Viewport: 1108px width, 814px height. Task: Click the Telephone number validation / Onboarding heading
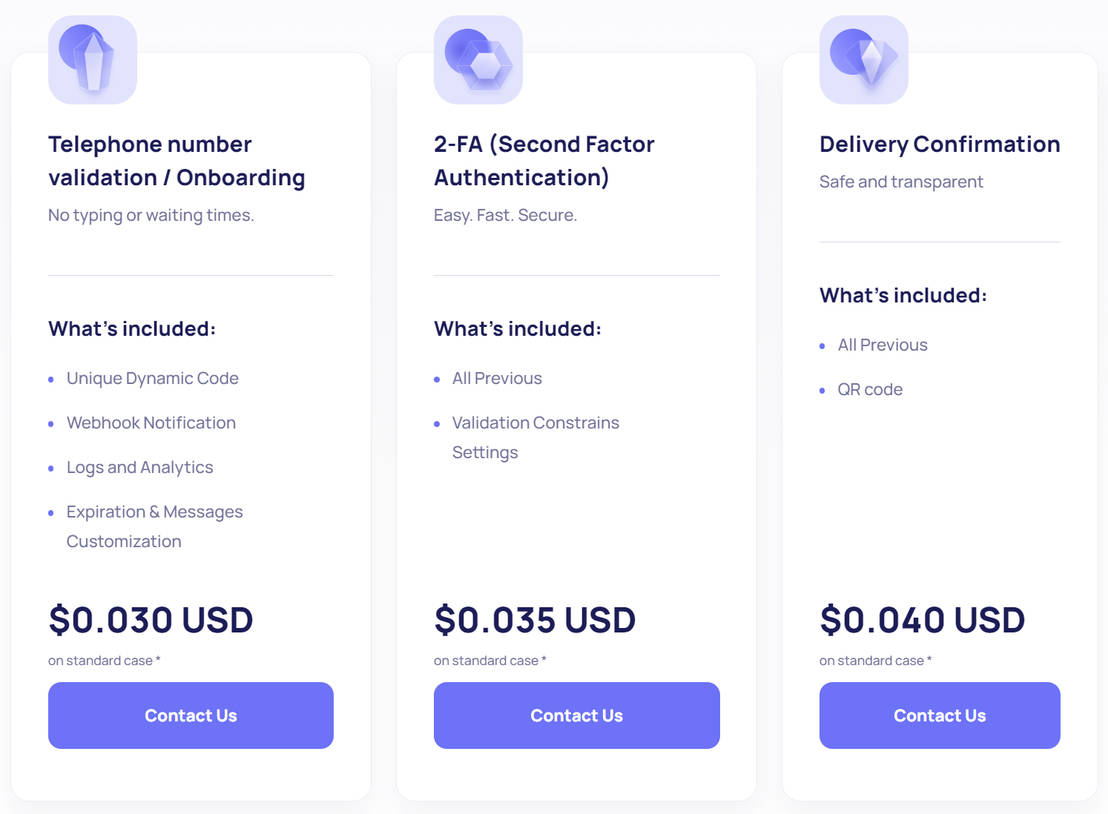click(176, 160)
